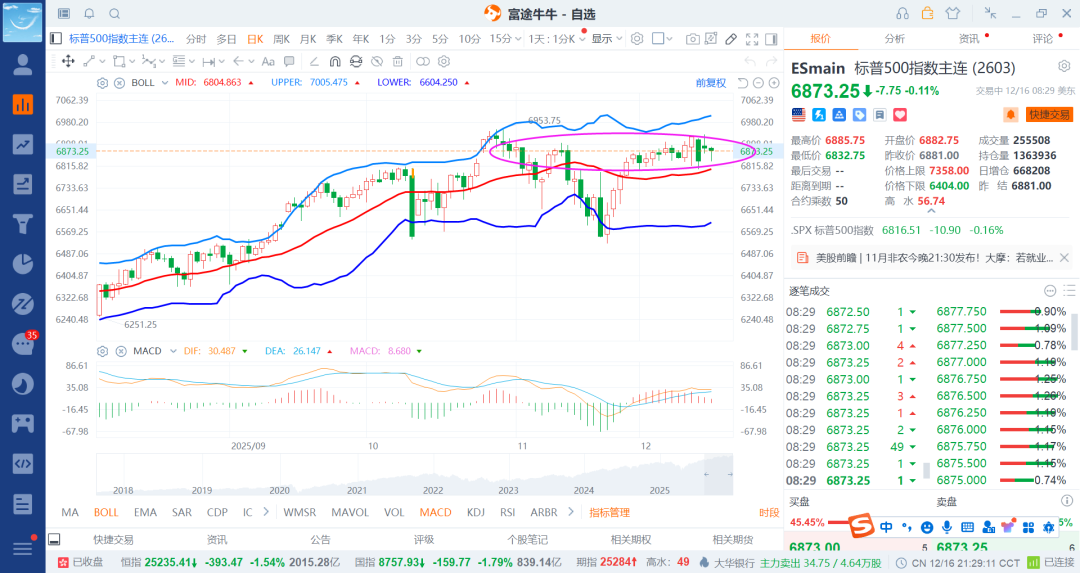Select the 分时 timeframe
The width and height of the screenshot is (1080, 573).
click(x=196, y=39)
